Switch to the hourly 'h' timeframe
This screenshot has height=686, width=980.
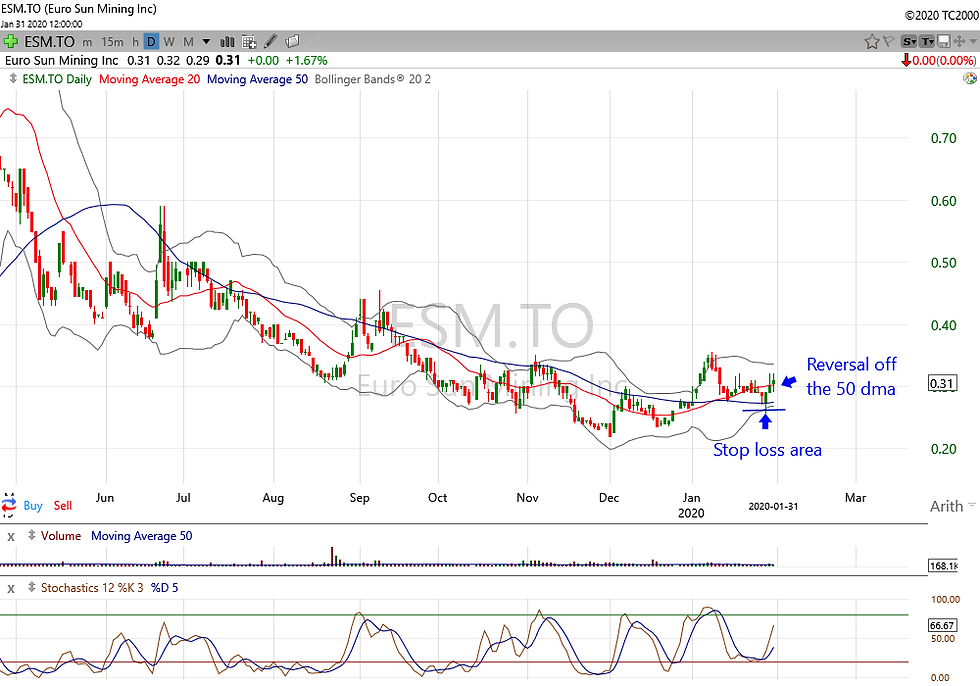(x=135, y=42)
